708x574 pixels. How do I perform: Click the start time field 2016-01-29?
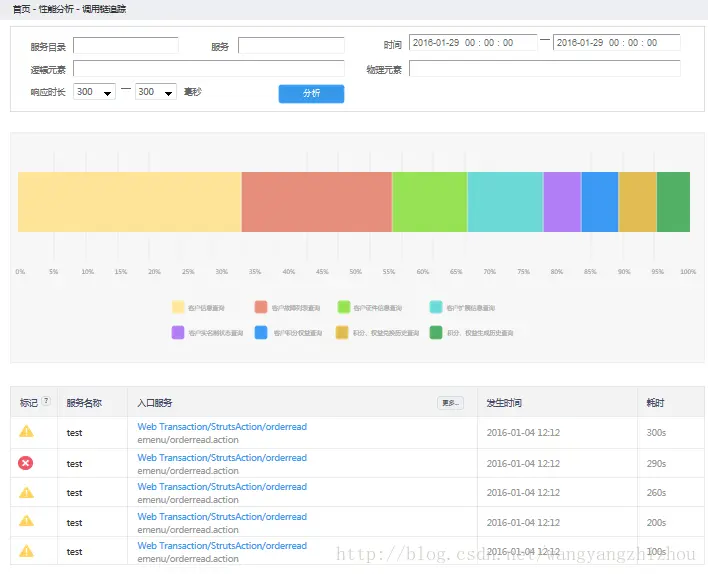pos(473,43)
